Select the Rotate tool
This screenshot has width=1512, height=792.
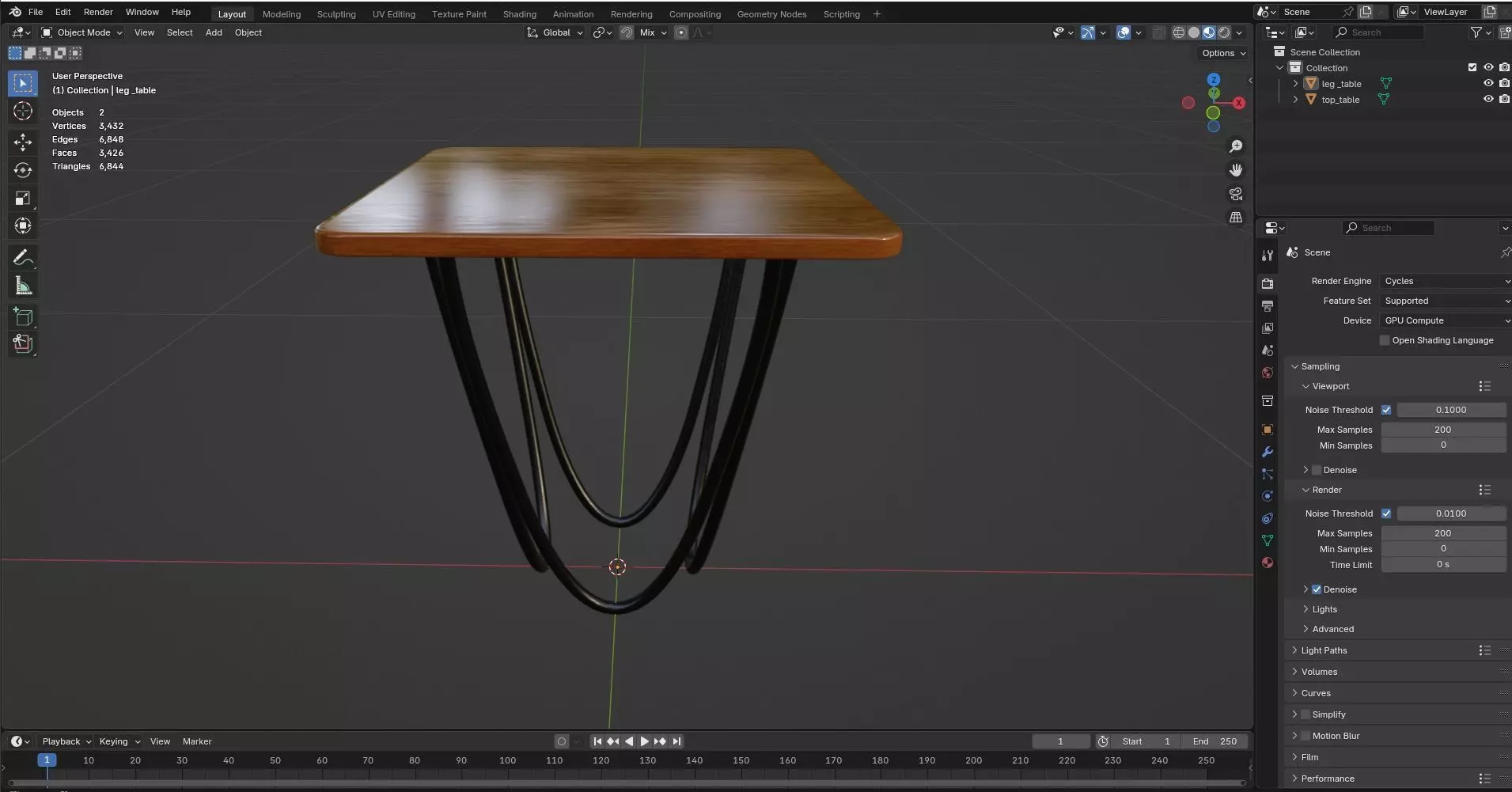[x=23, y=170]
